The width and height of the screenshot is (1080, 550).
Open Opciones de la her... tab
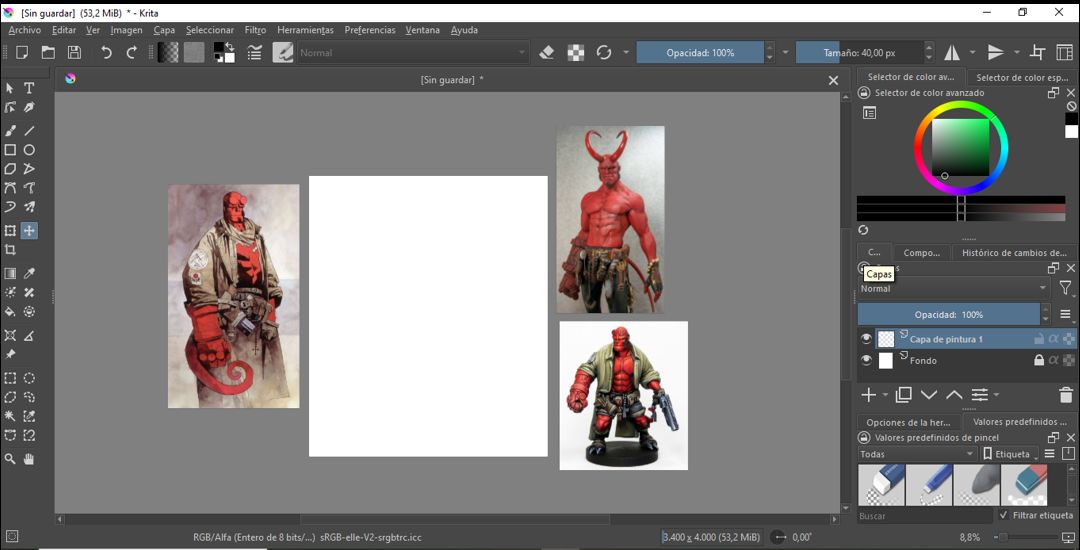pyautogui.click(x=908, y=422)
